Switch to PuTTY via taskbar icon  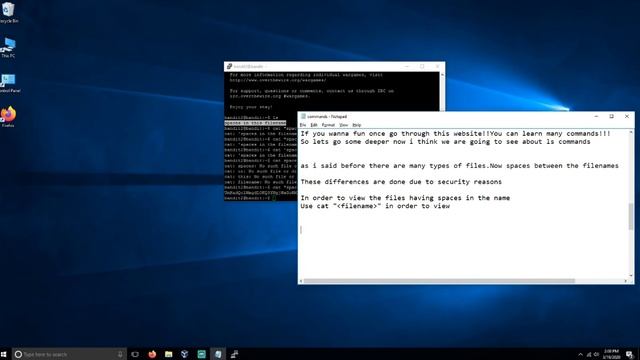(234, 354)
